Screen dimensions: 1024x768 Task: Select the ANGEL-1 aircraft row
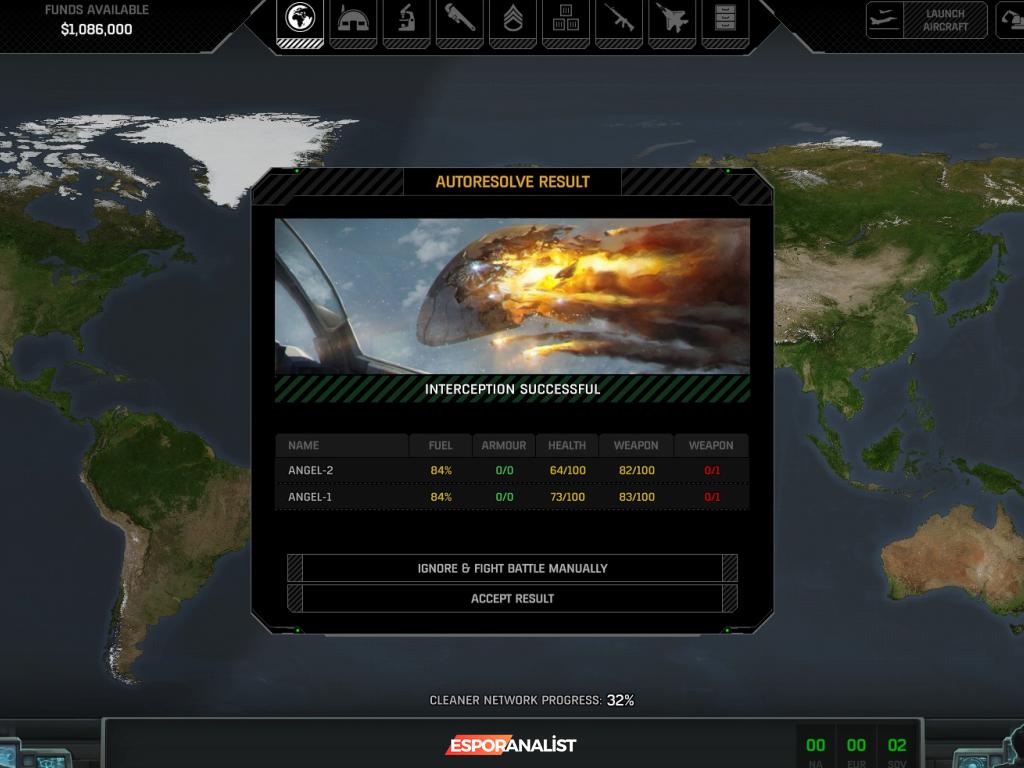(x=511, y=497)
